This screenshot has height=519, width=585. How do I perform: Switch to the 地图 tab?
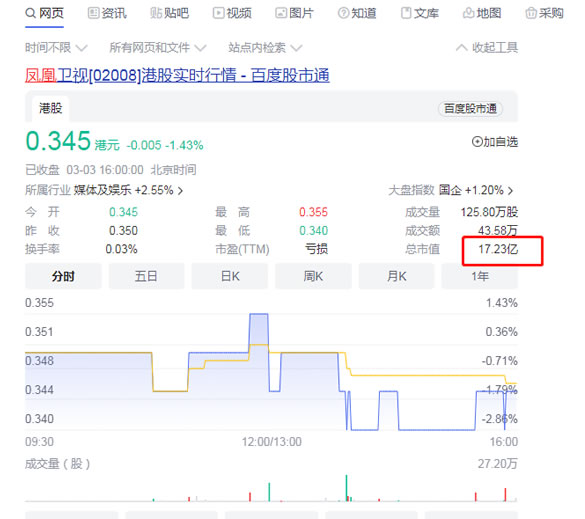point(482,14)
